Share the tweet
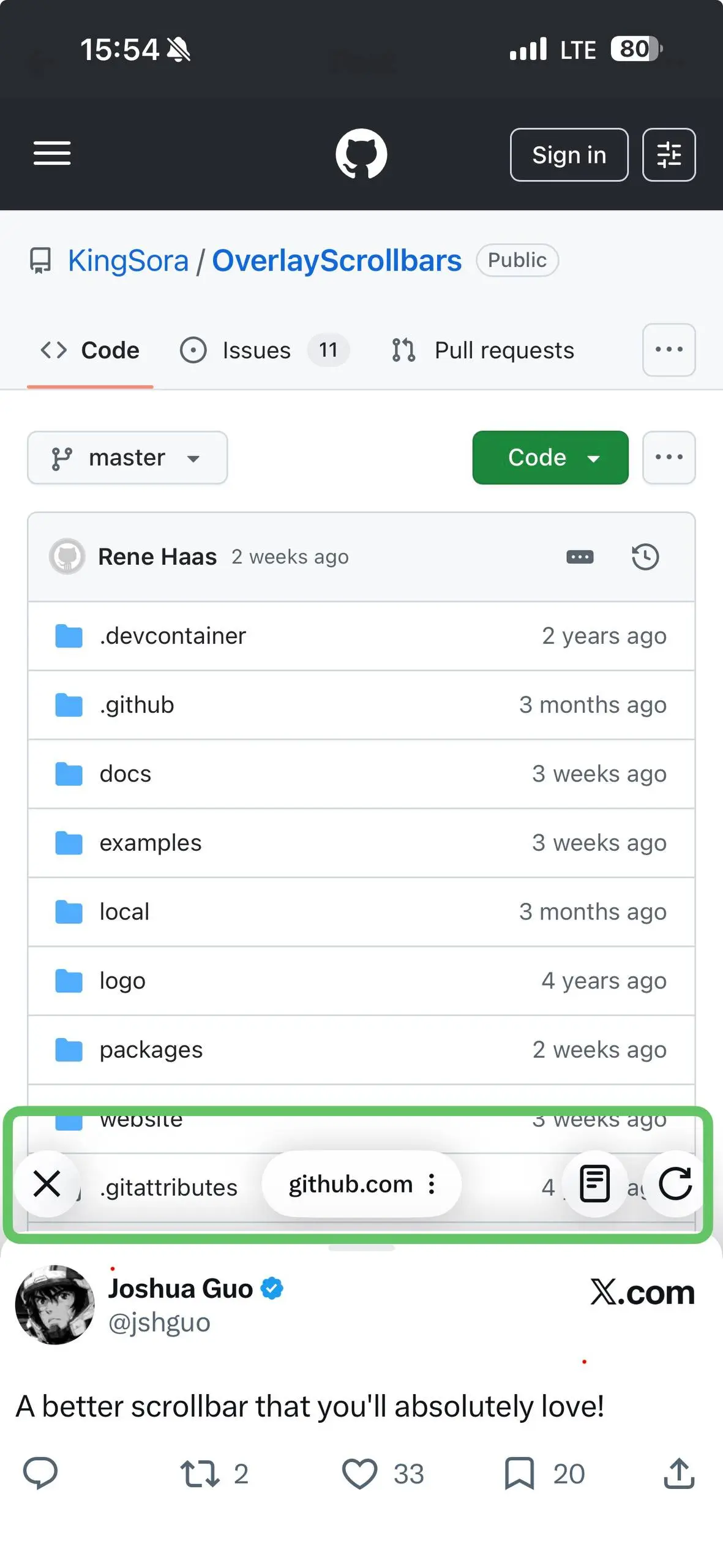The image size is (723, 1568). (679, 1473)
